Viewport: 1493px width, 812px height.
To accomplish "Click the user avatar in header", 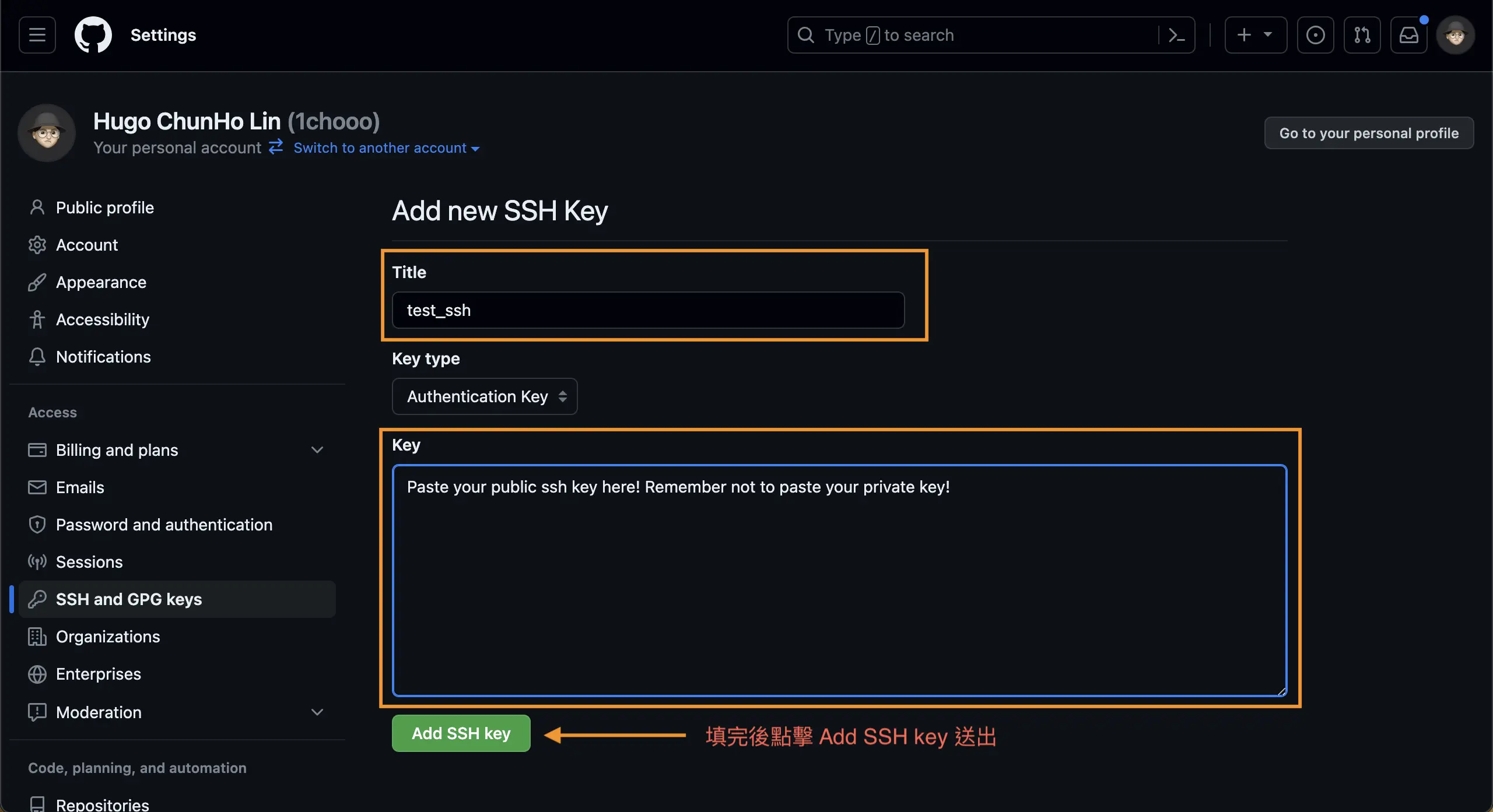I will click(1456, 35).
